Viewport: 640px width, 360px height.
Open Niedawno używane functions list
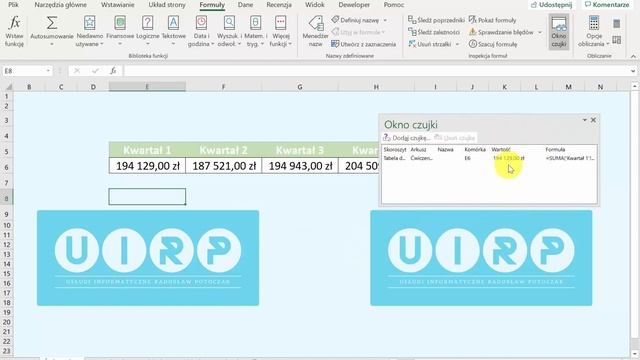point(89,31)
